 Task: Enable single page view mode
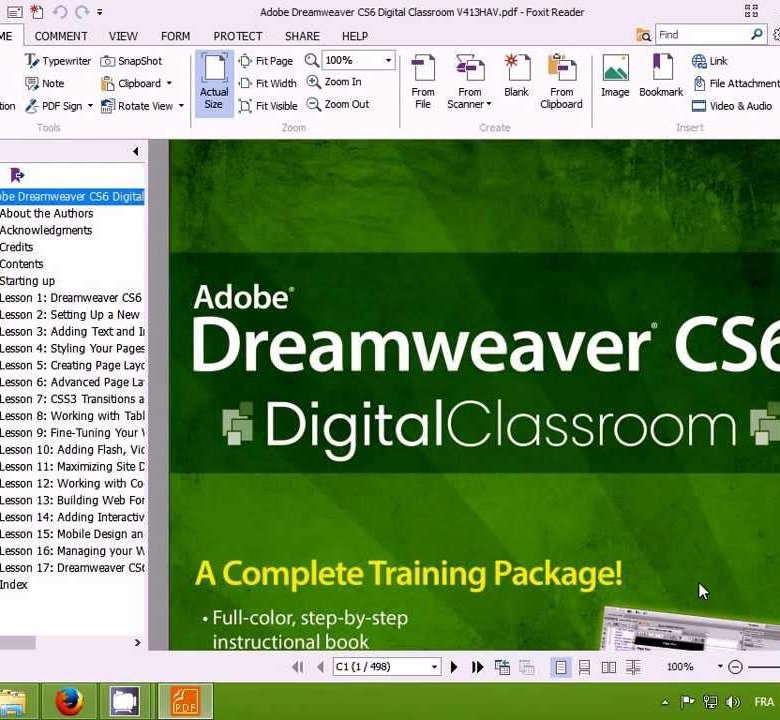point(561,667)
